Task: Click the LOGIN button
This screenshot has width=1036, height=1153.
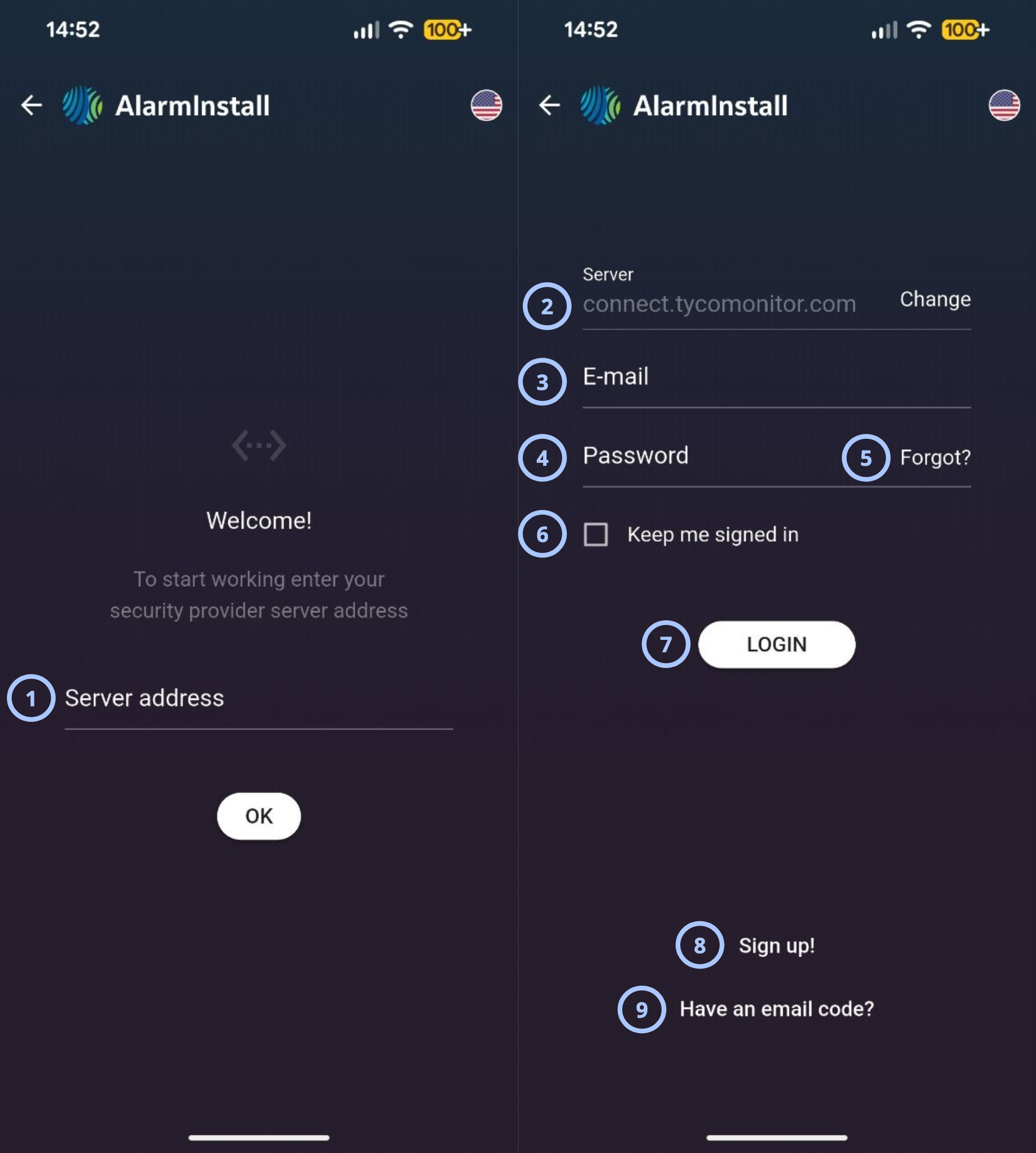Action: (776, 644)
